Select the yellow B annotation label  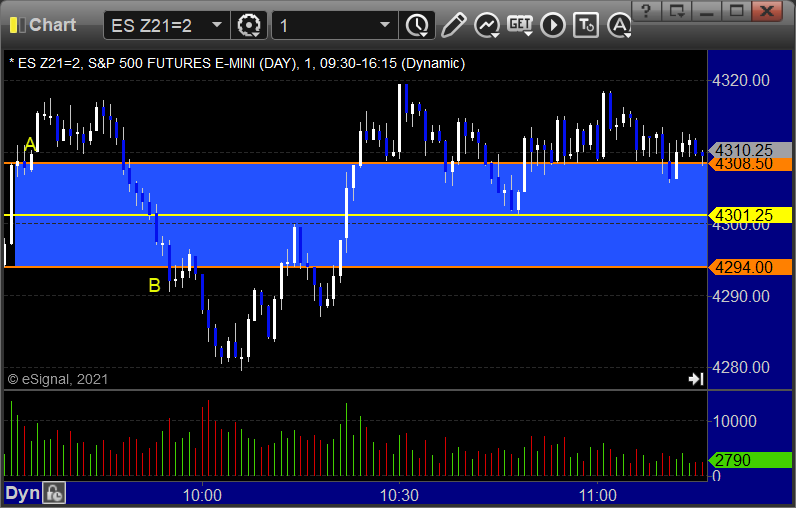point(154,285)
